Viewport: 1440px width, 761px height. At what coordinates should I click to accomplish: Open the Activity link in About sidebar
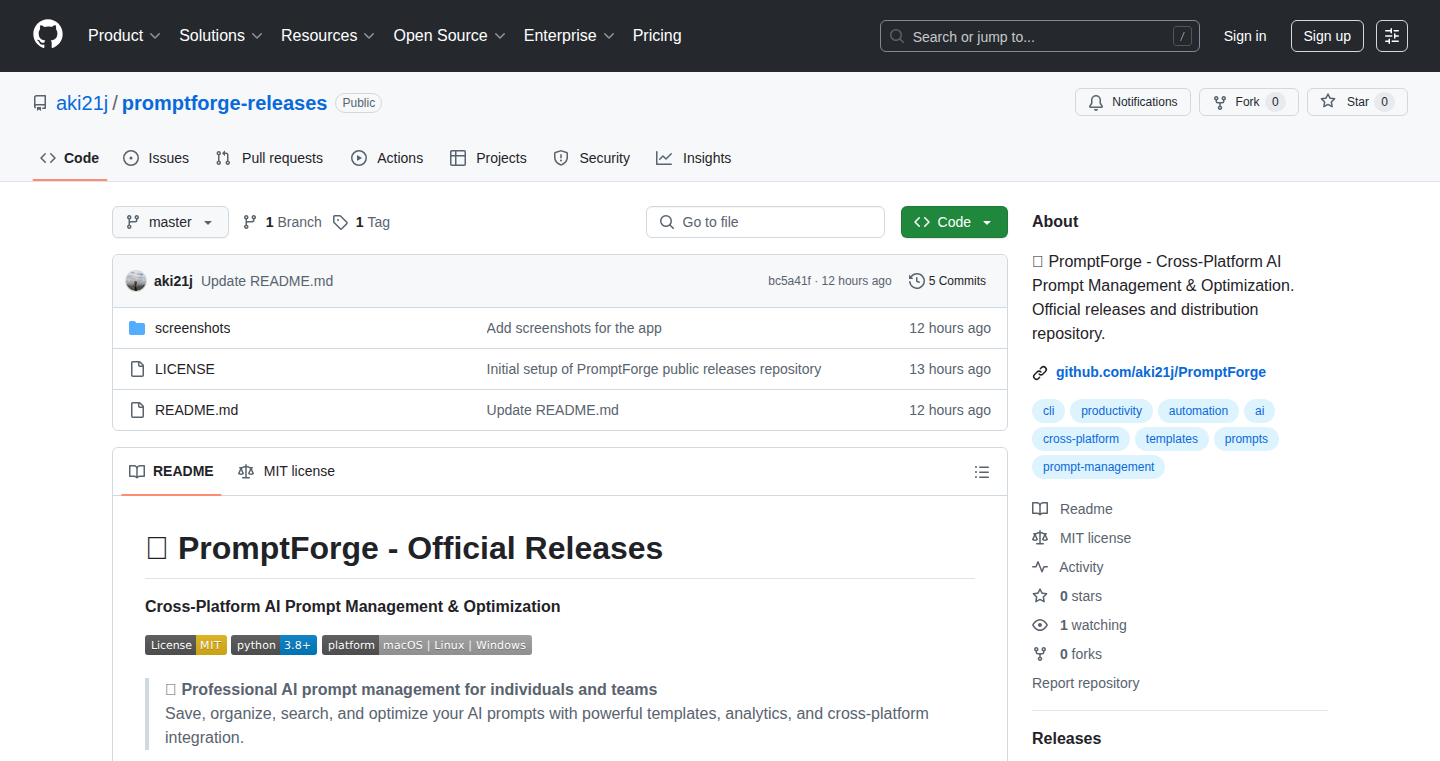pyautogui.click(x=1068, y=567)
